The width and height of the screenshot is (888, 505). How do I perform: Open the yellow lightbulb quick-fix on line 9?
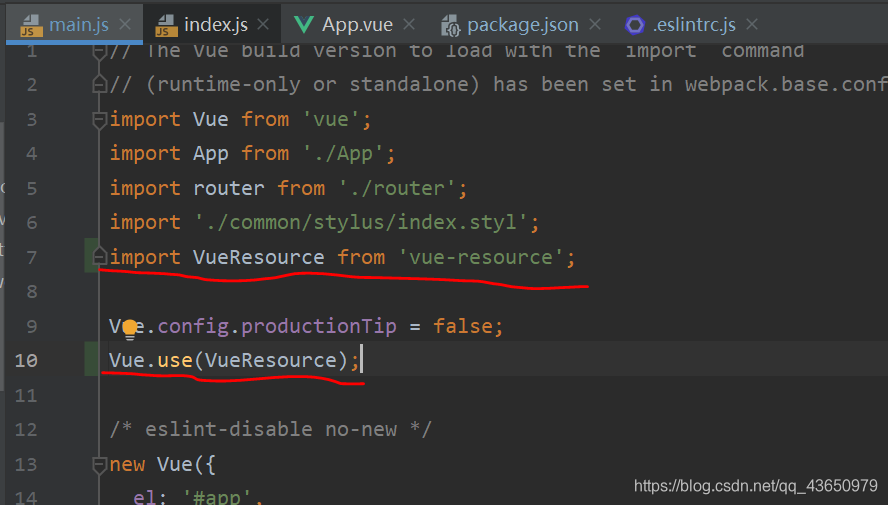pyautogui.click(x=130, y=329)
